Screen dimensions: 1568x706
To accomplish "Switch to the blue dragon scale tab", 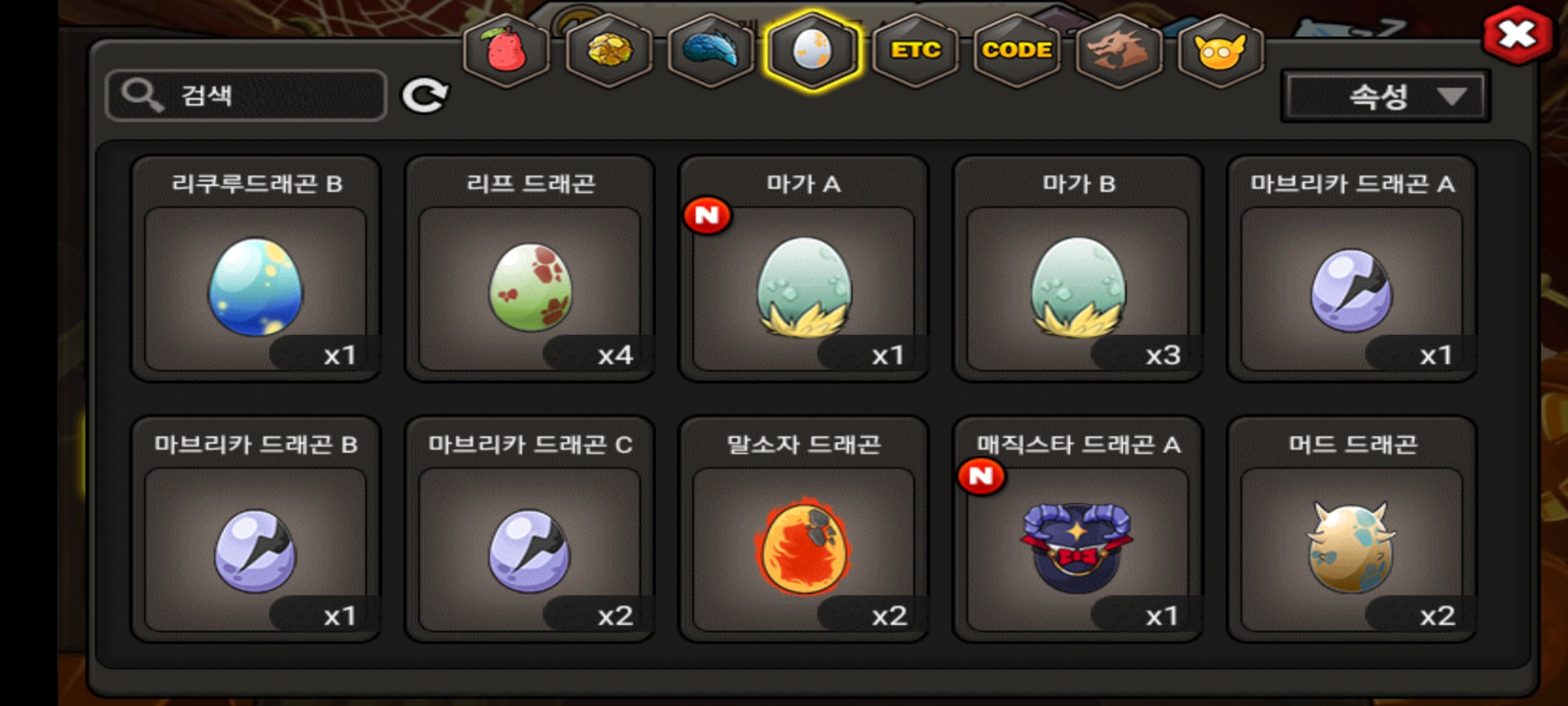I will point(710,50).
